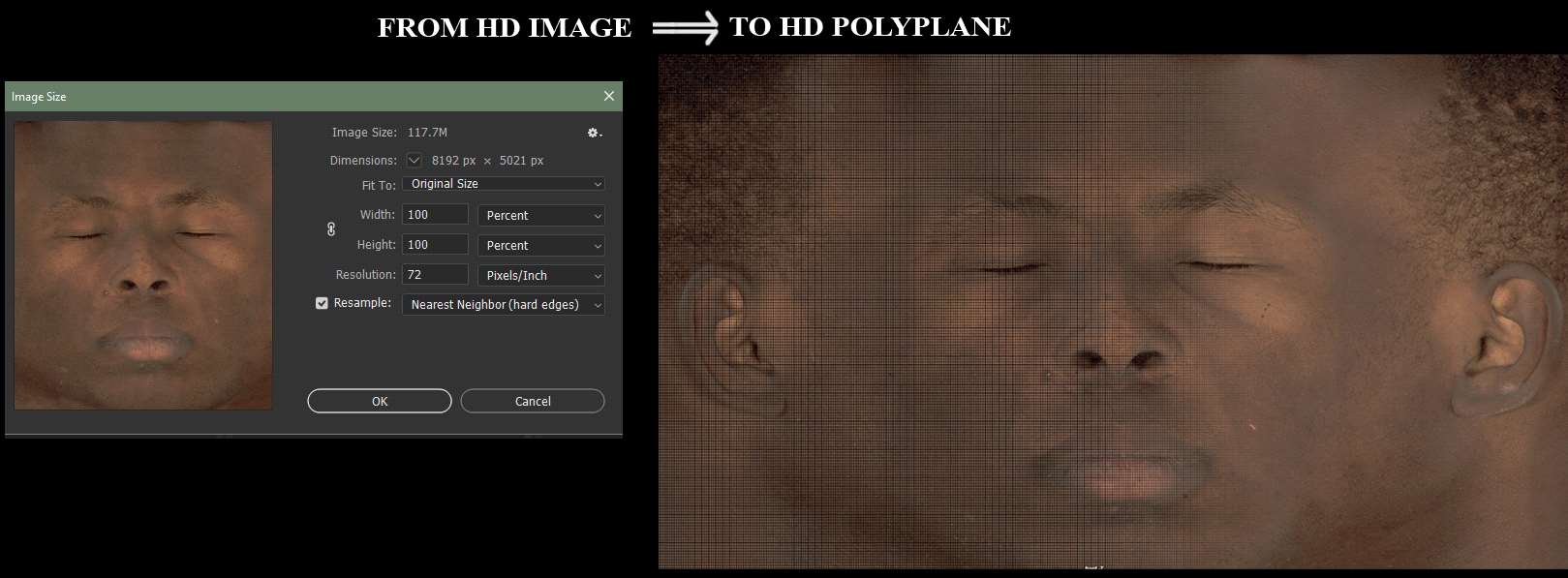Click the Cancel button
This screenshot has height=578, width=1568.
(x=533, y=401)
